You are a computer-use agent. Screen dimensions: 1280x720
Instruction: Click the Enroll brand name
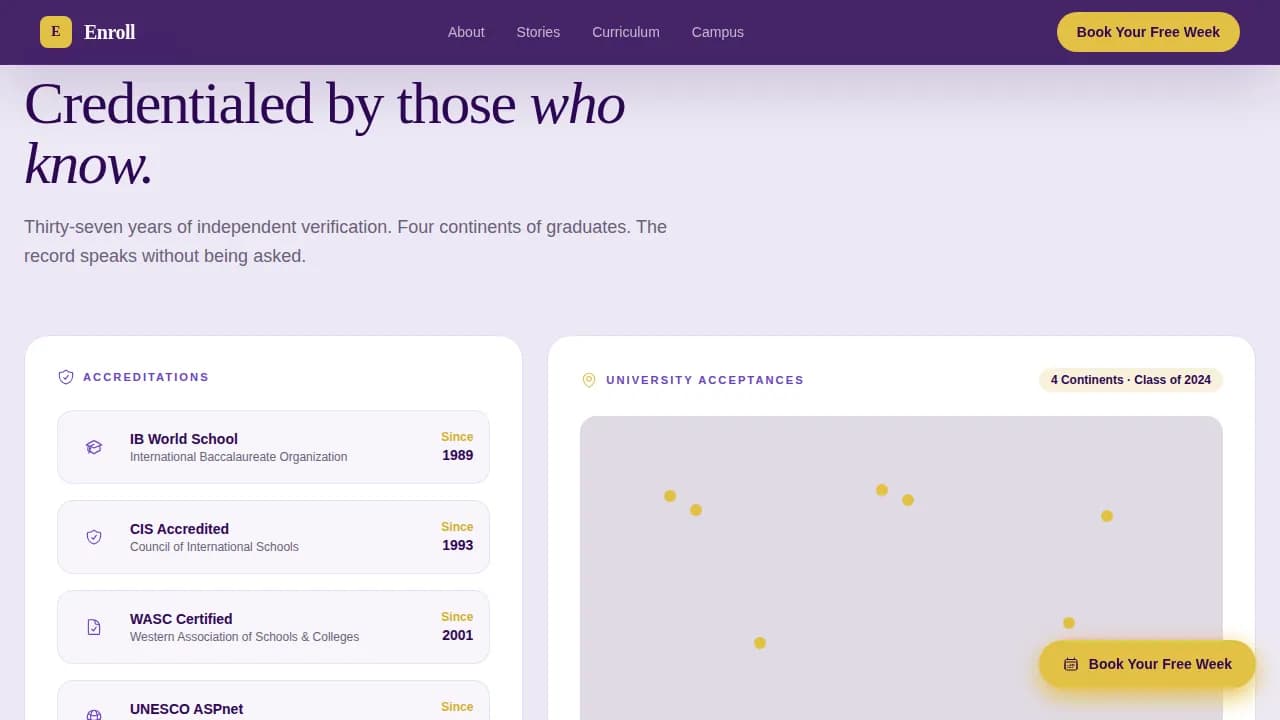pyautogui.click(x=110, y=32)
